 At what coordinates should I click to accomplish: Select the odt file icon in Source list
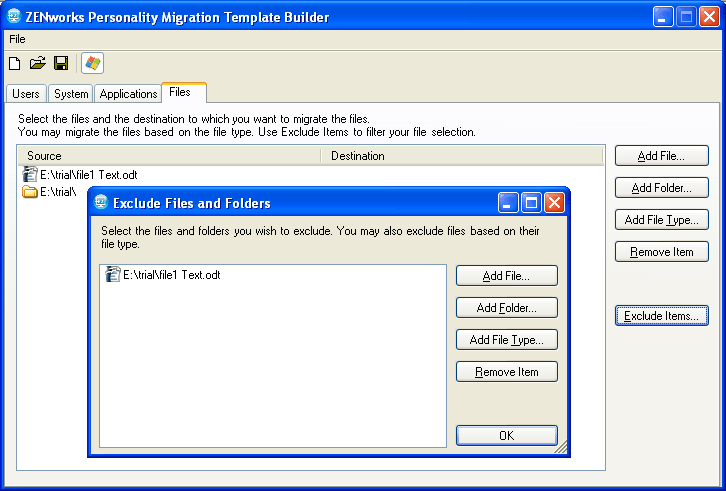[x=30, y=175]
